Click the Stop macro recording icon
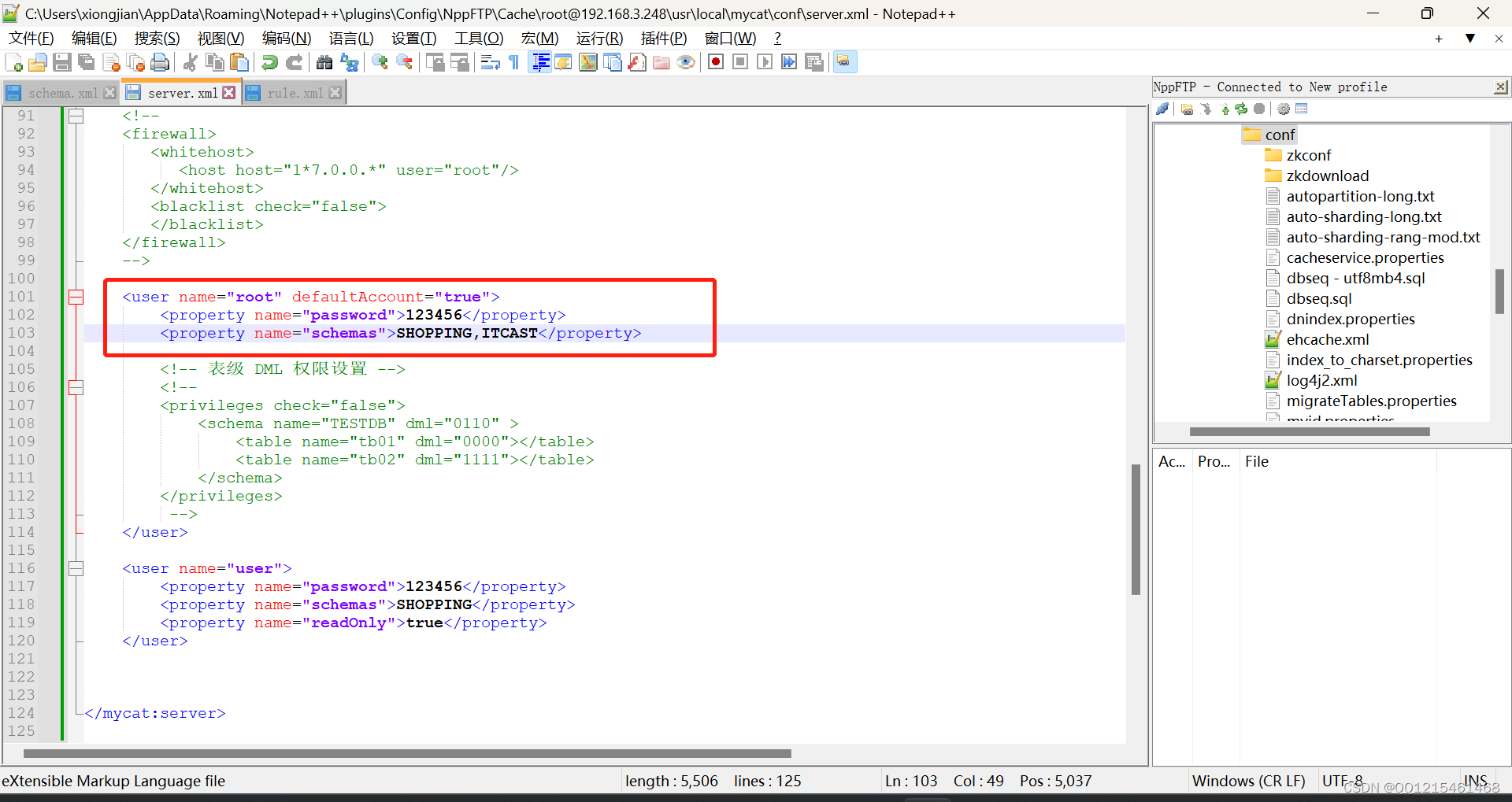 740,62
